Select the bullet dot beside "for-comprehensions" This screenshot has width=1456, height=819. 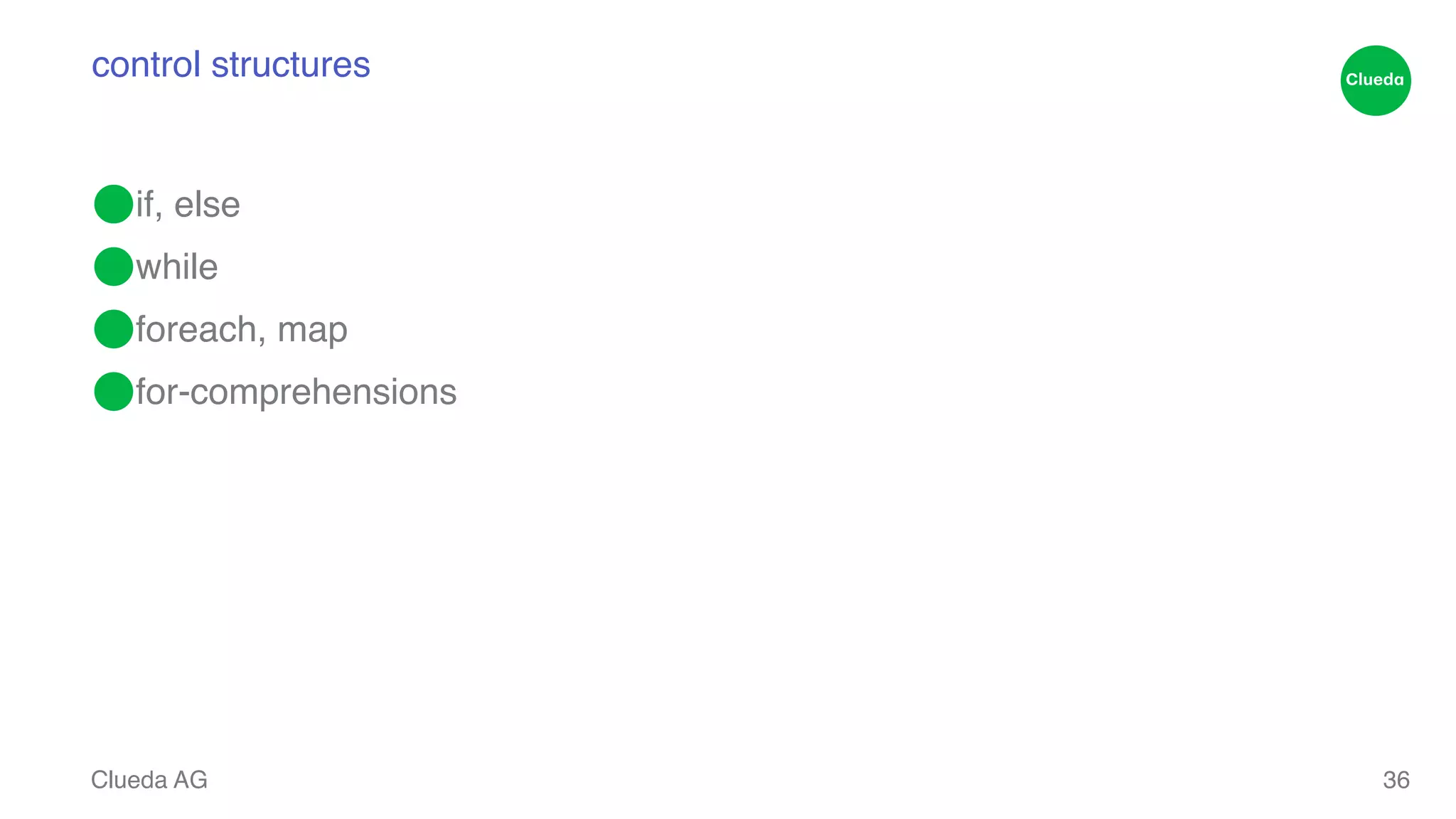coord(114,392)
